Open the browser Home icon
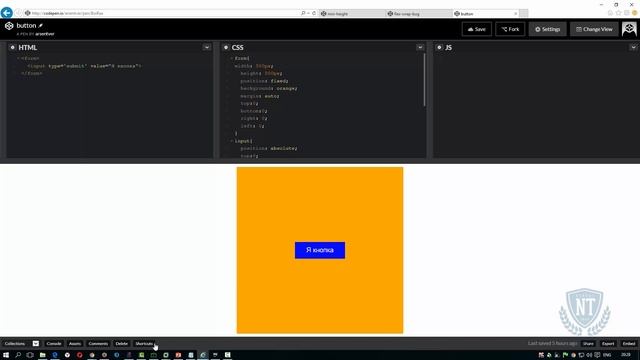 (611, 13)
